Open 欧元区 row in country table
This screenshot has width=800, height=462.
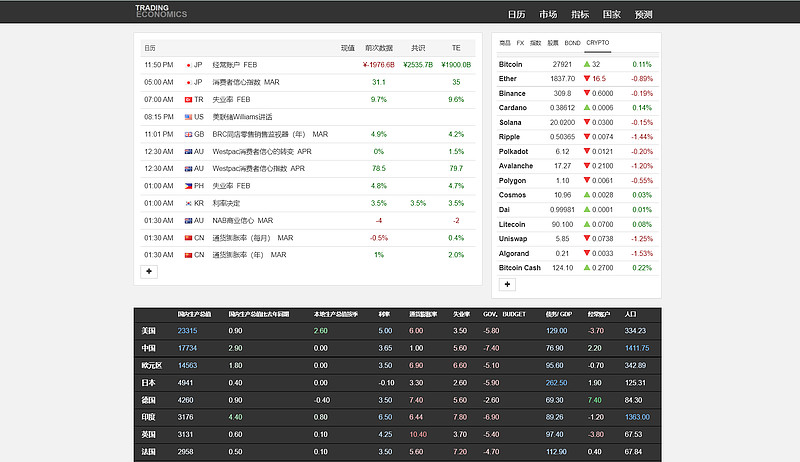152,366
